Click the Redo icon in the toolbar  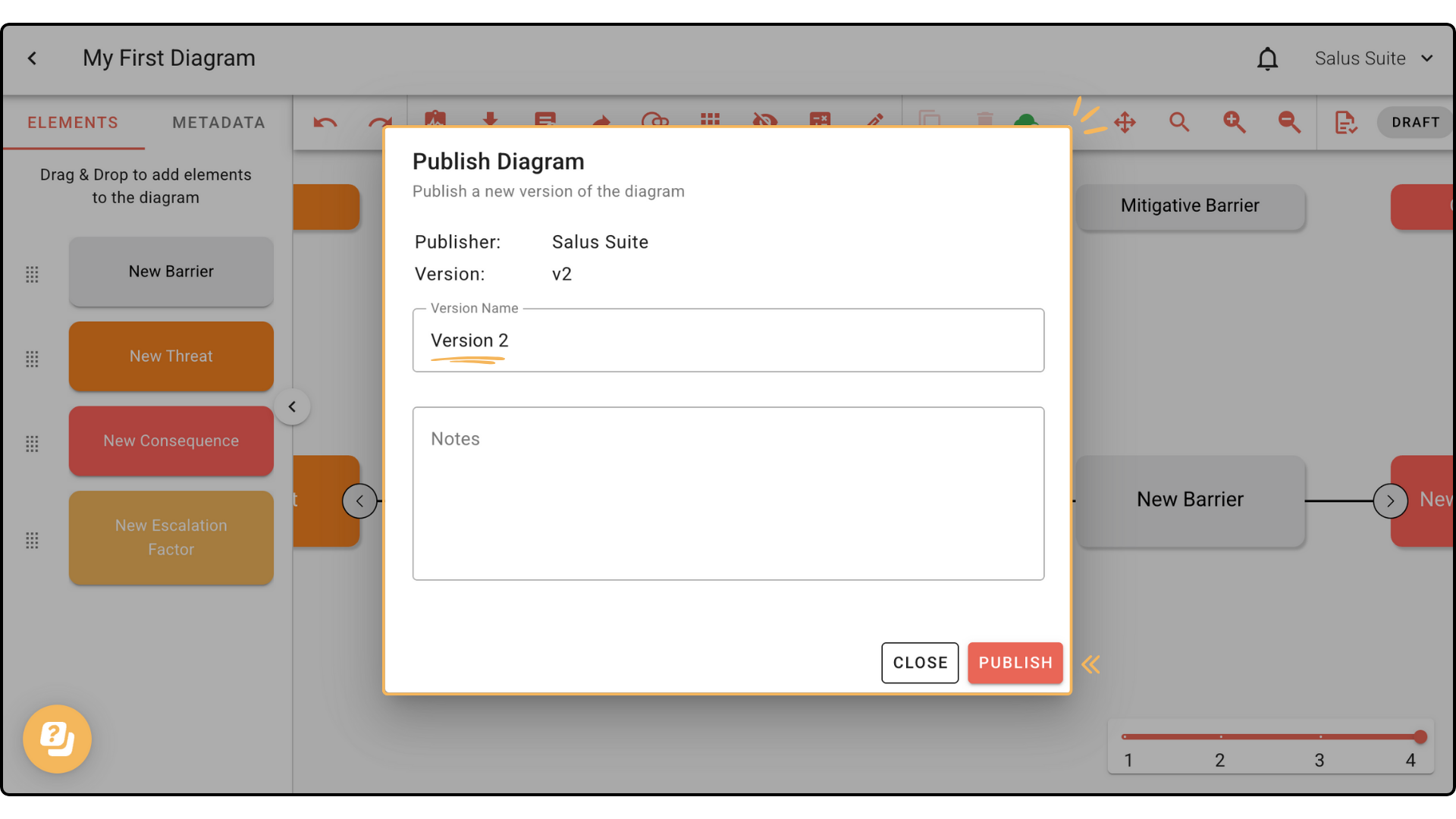click(x=381, y=122)
